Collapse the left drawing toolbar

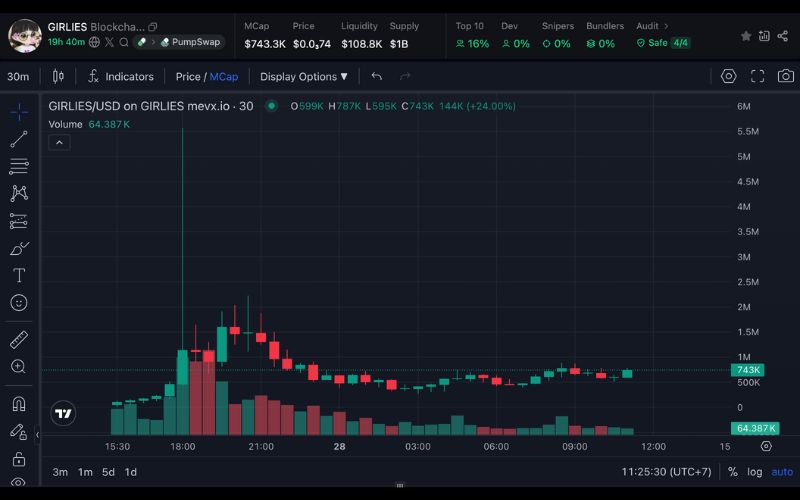pyautogui.click(x=37, y=435)
